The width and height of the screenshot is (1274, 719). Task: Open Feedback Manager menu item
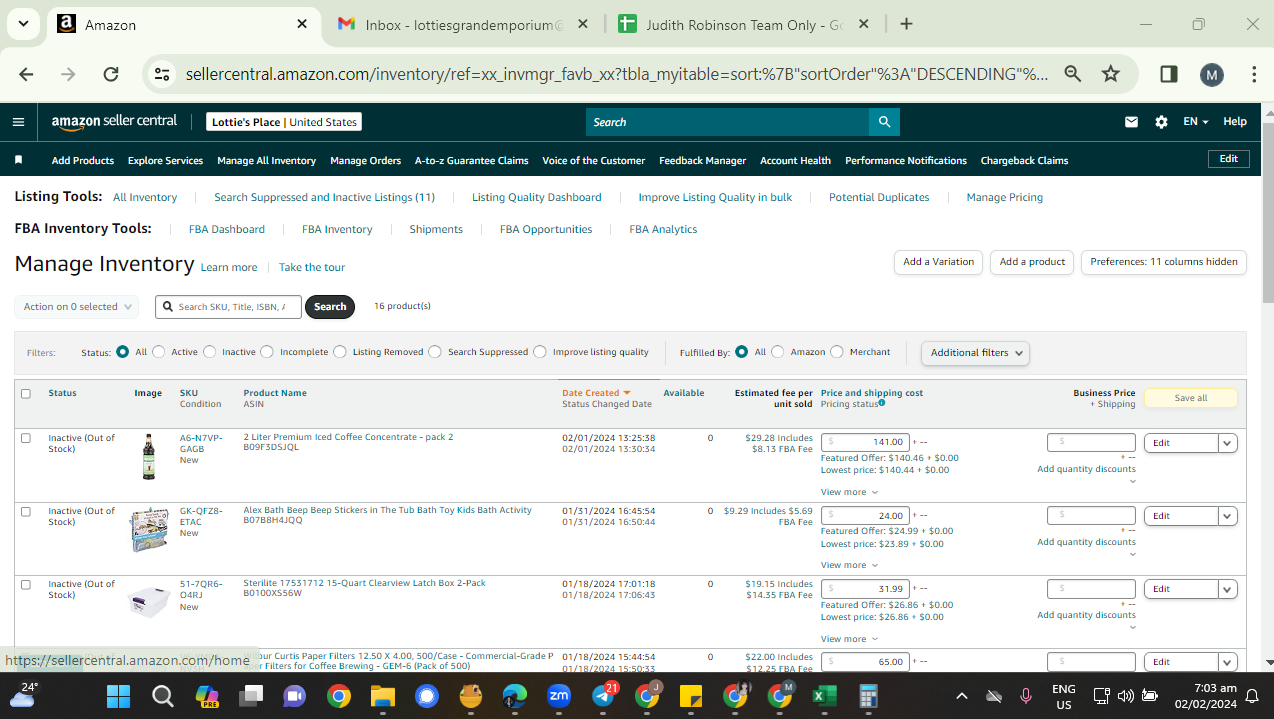tap(702, 160)
